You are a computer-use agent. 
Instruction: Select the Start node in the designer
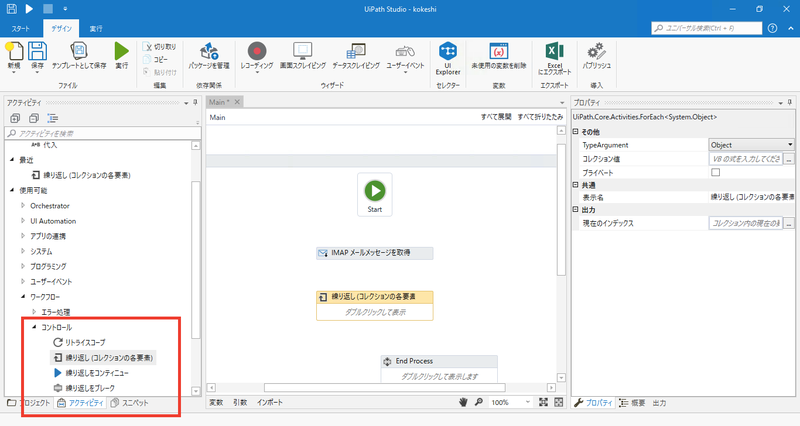[x=374, y=194]
